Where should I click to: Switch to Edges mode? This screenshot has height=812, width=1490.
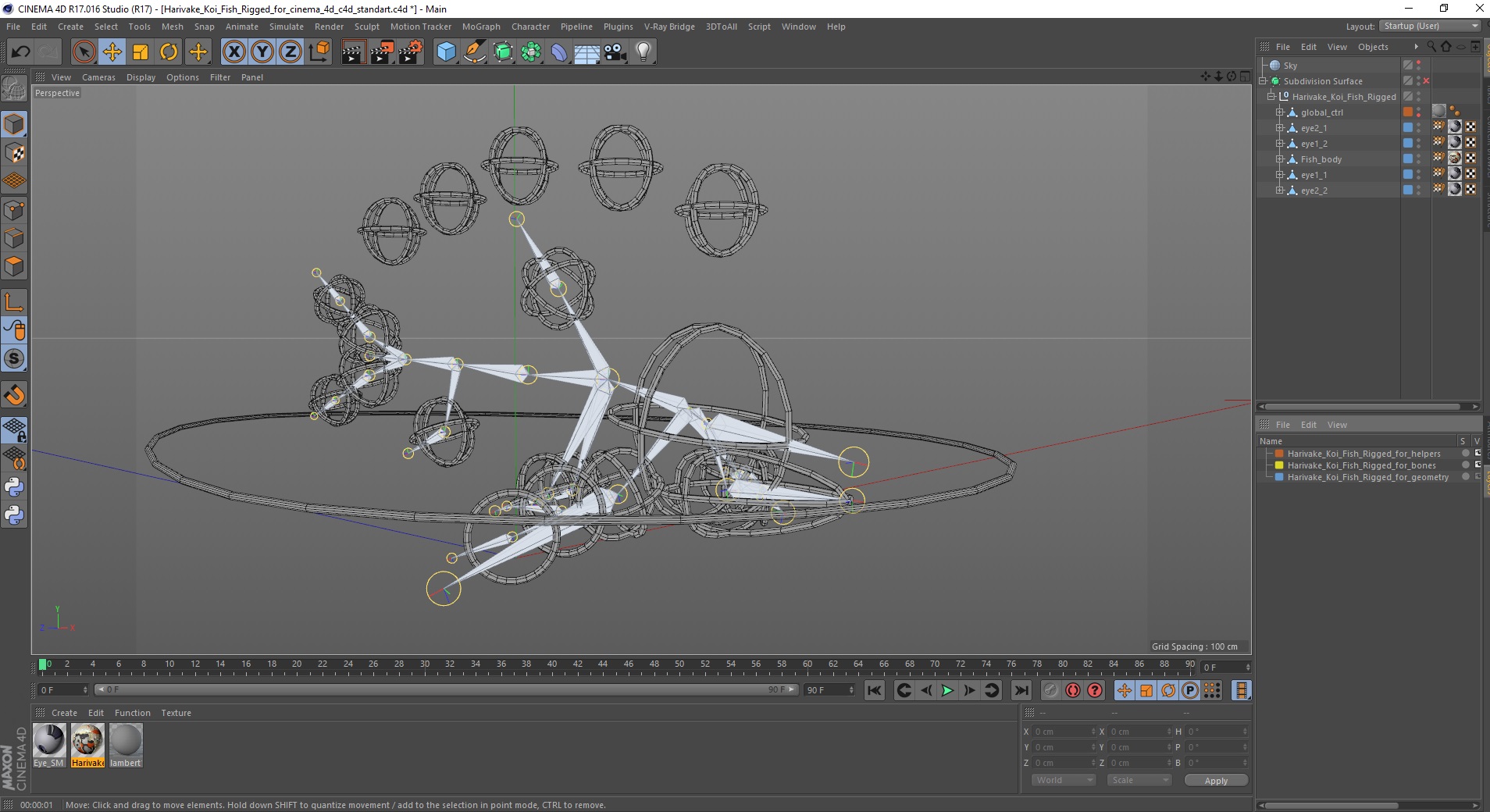click(x=14, y=238)
